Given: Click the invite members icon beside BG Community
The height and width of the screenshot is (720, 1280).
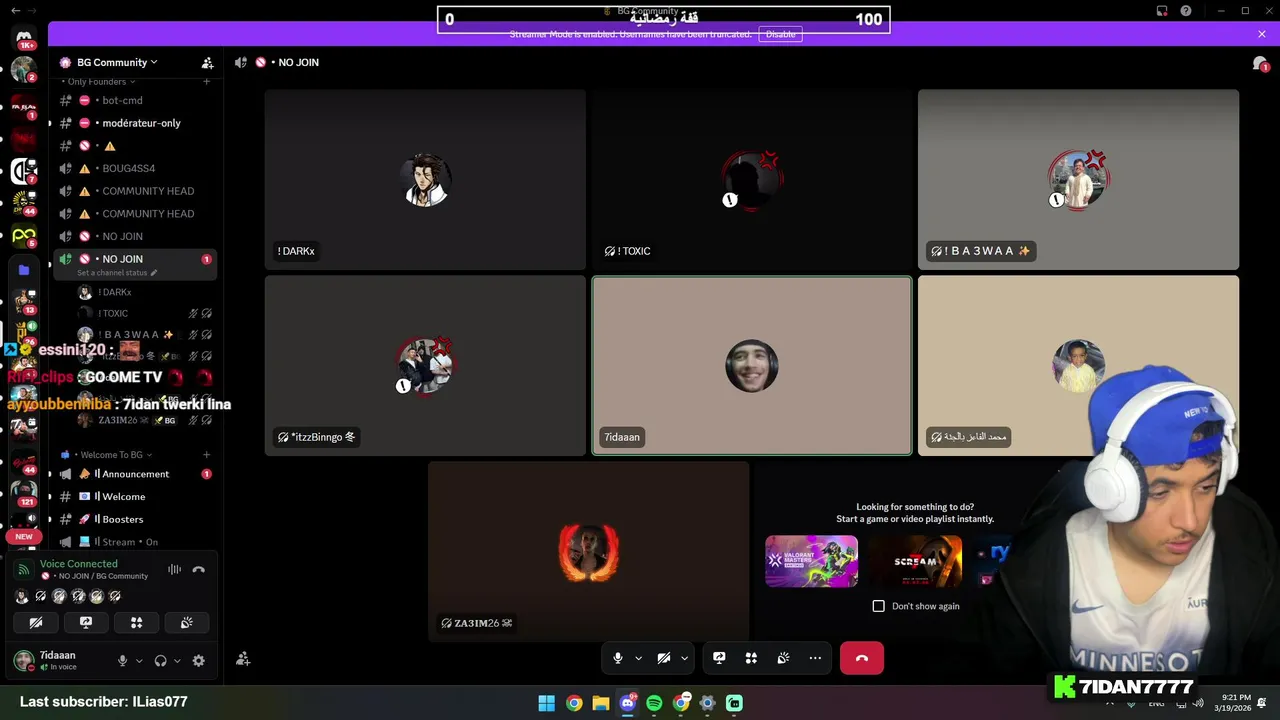Looking at the screenshot, I should point(207,62).
